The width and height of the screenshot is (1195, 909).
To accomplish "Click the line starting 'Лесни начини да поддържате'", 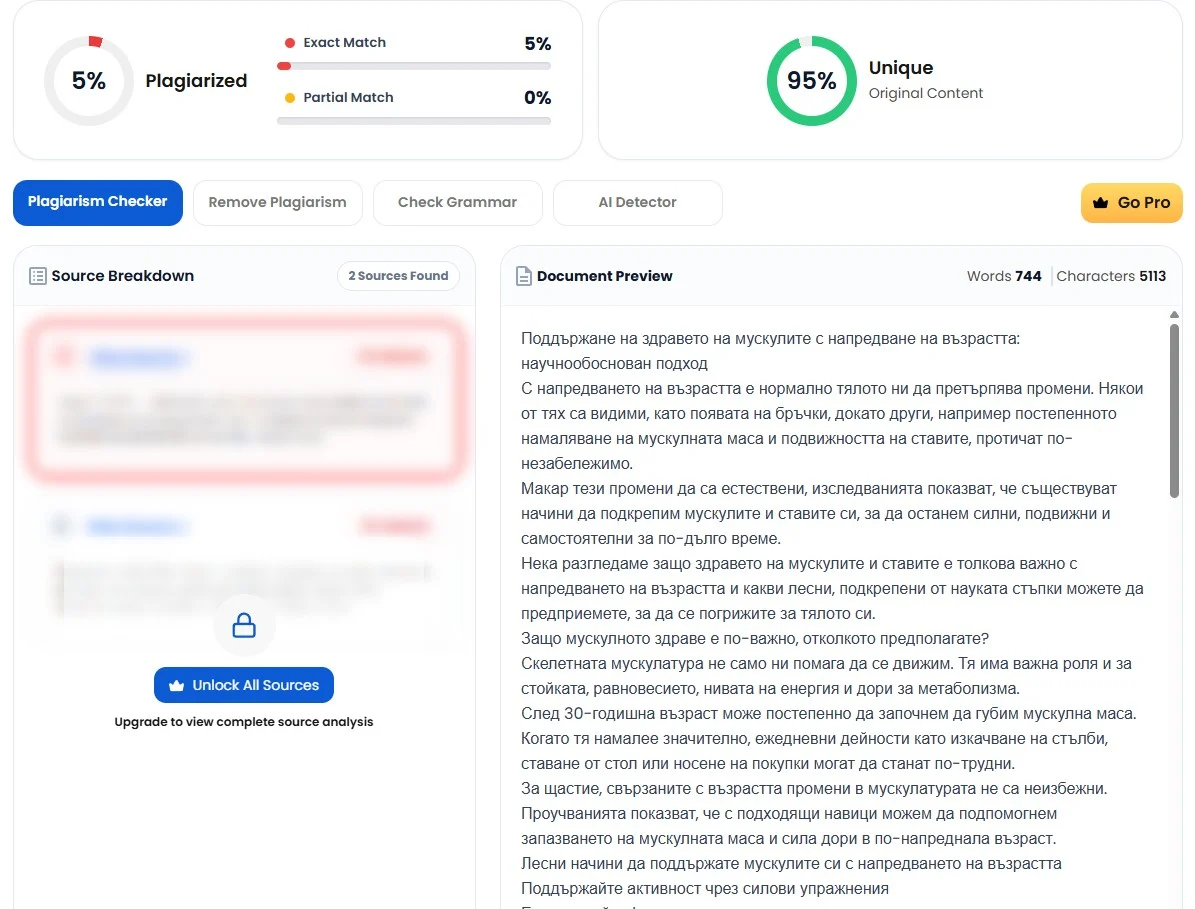I will tap(791, 863).
